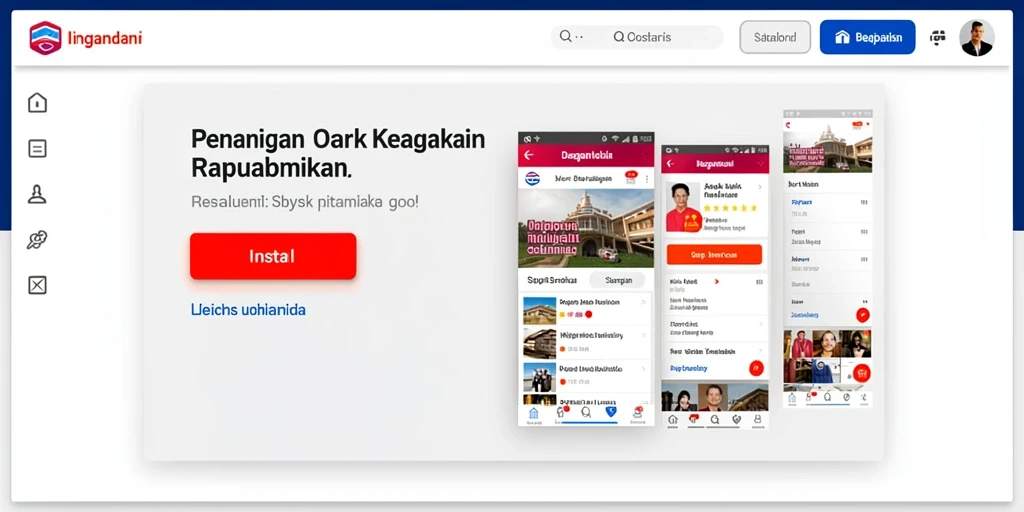Click the building banner image in first phone
This screenshot has height=512, width=1024.
click(586, 229)
